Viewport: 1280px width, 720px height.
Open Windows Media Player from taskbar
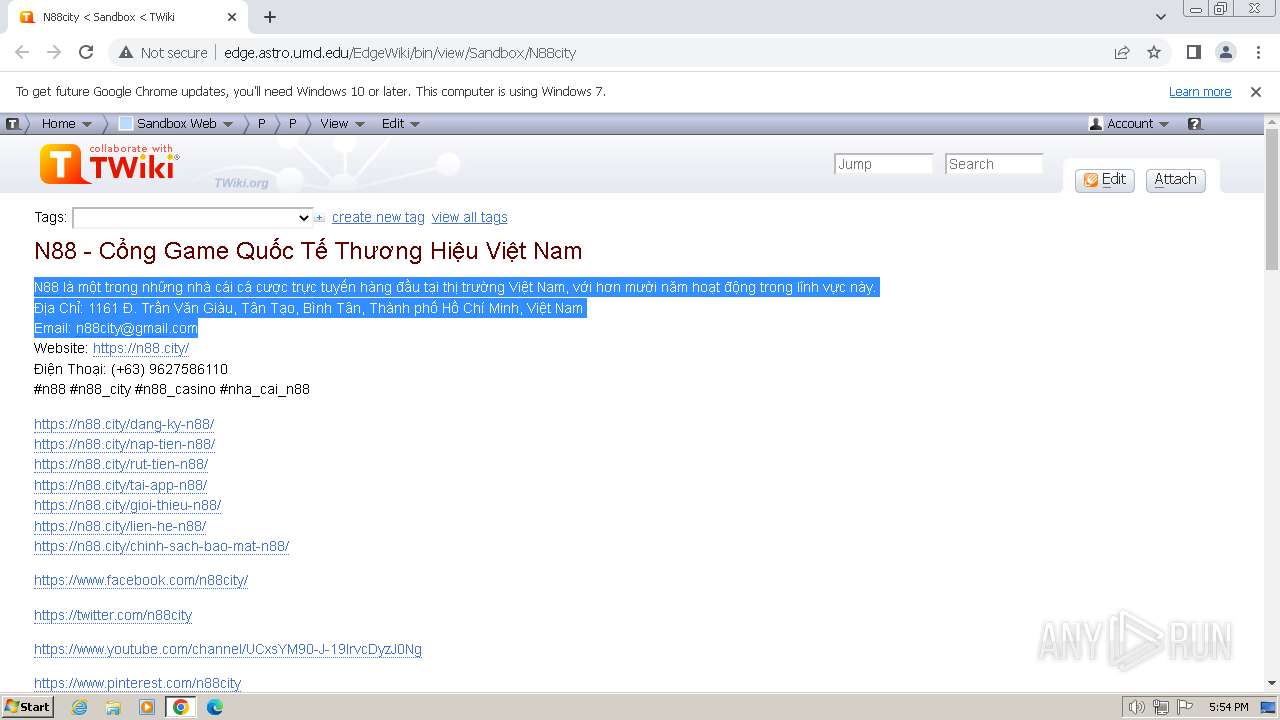[147, 707]
